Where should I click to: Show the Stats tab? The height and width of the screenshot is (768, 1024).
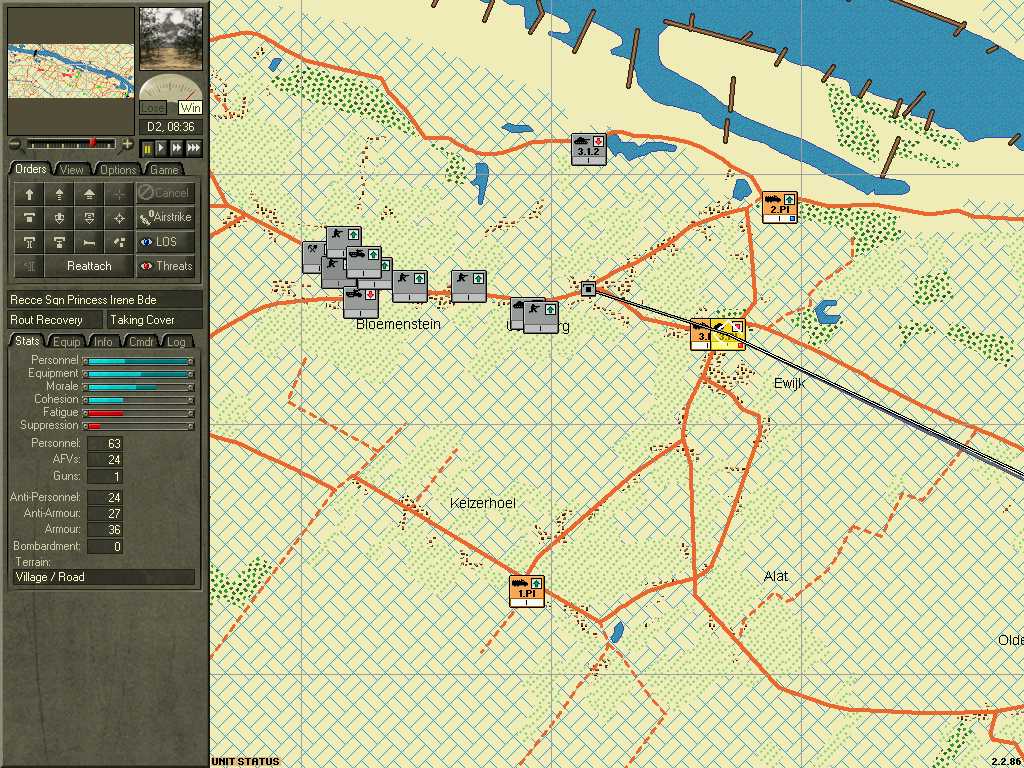[27, 341]
